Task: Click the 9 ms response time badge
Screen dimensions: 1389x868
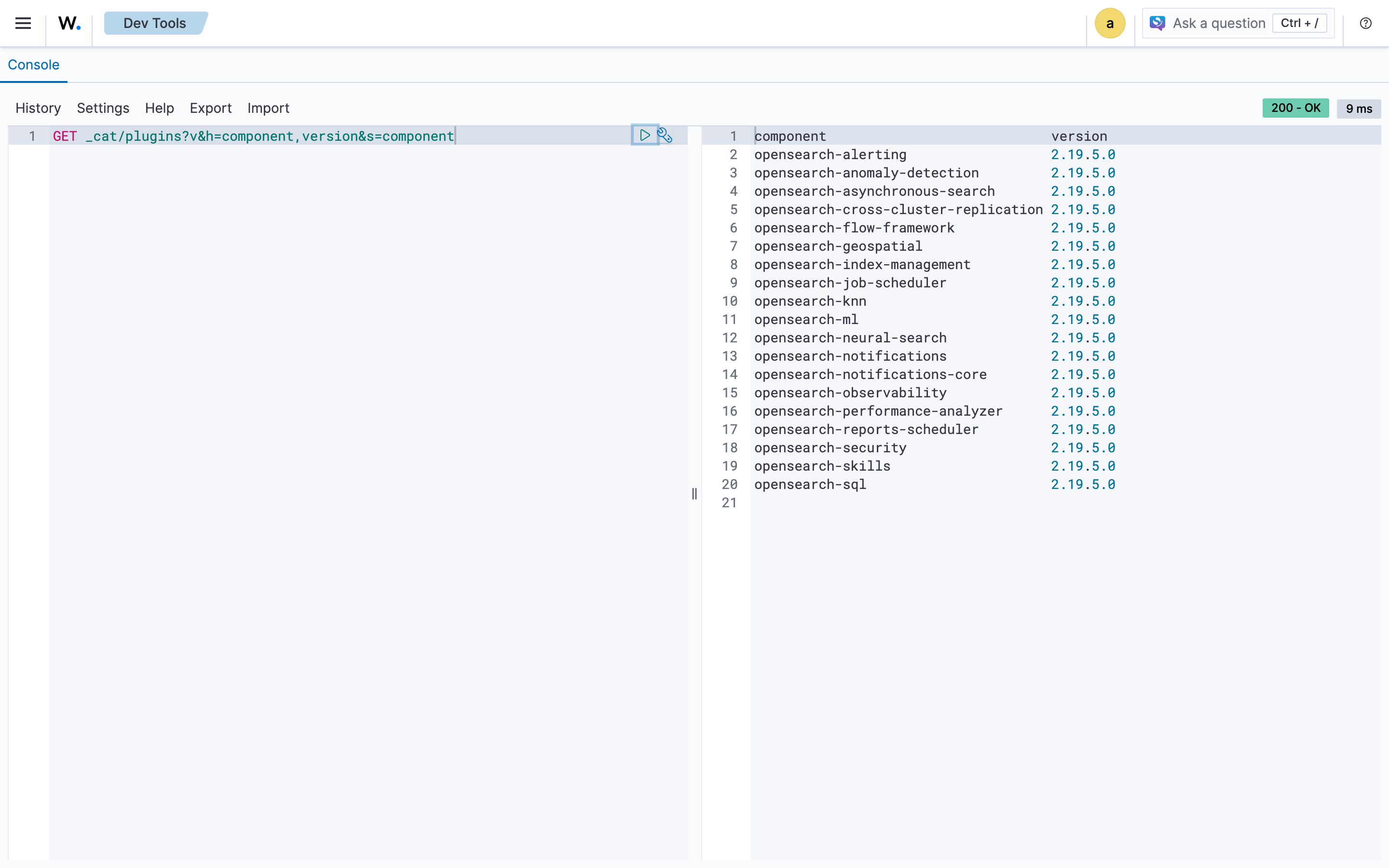Action: point(1359,108)
